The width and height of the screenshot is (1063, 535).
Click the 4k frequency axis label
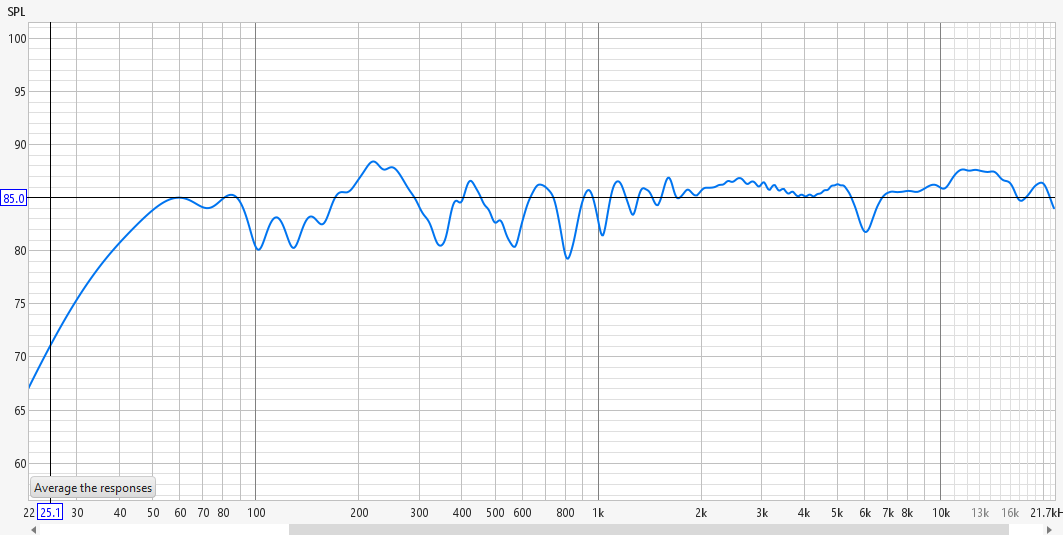pyautogui.click(x=804, y=512)
